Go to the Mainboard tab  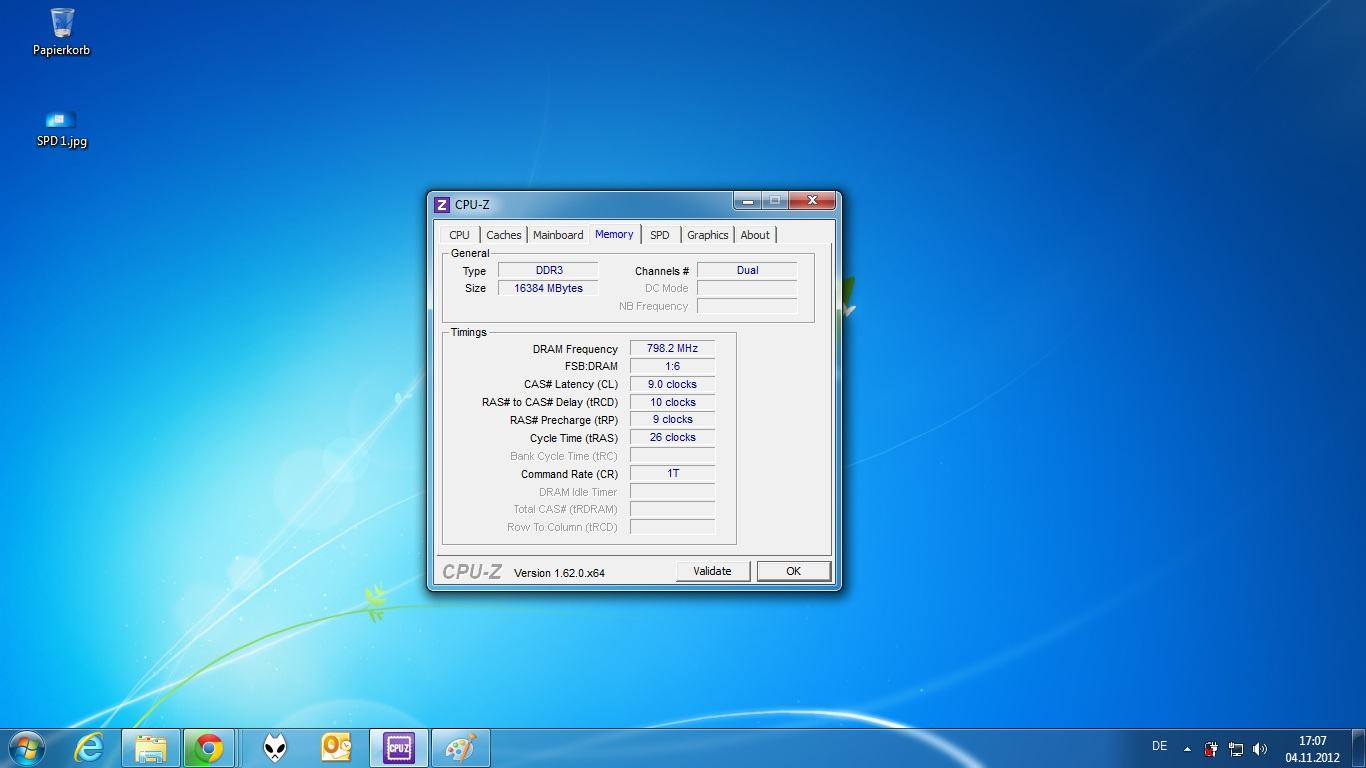[x=558, y=235]
